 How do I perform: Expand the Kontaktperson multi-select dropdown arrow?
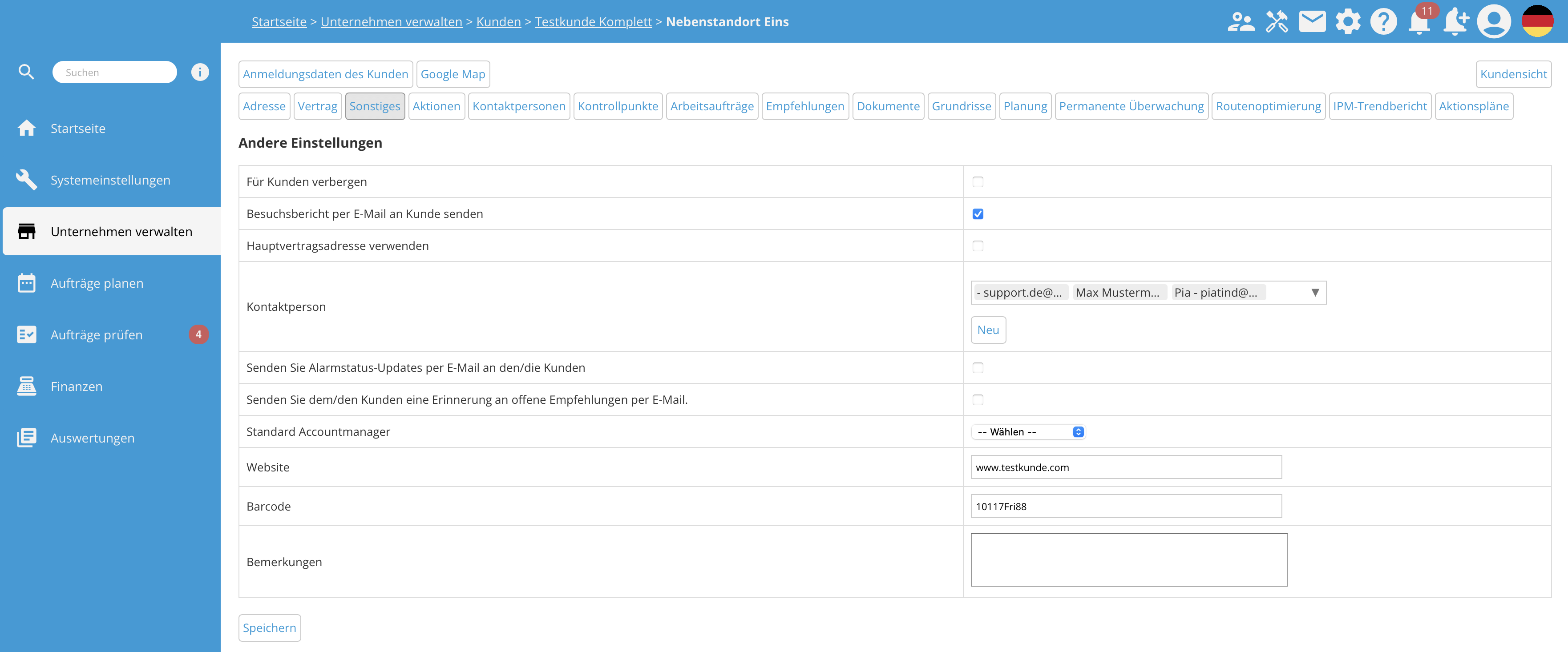1315,293
